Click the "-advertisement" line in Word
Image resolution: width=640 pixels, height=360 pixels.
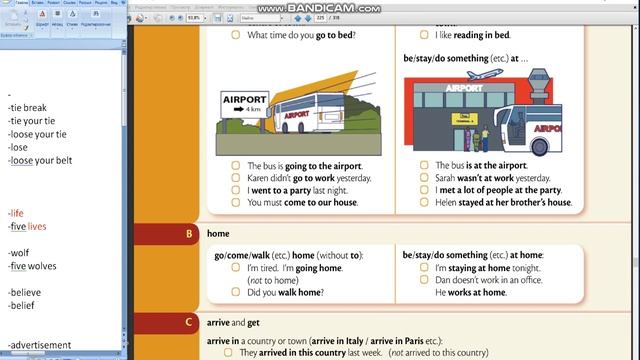click(40, 345)
